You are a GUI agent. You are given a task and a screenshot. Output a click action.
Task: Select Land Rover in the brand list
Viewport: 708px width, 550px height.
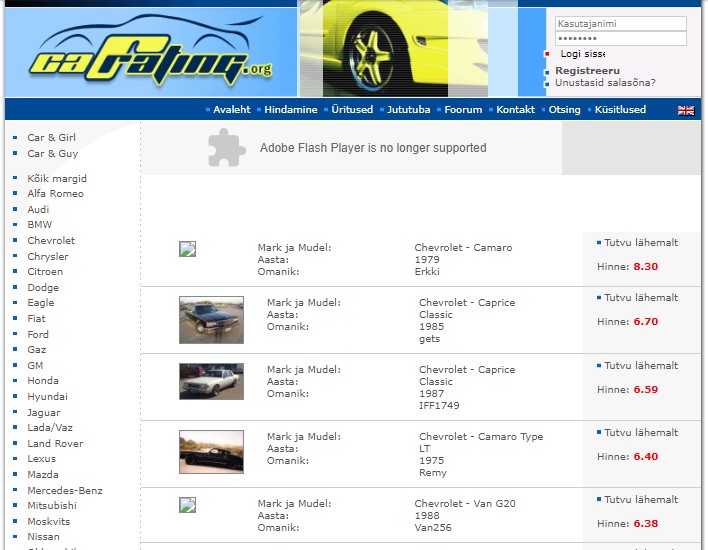tap(55, 443)
